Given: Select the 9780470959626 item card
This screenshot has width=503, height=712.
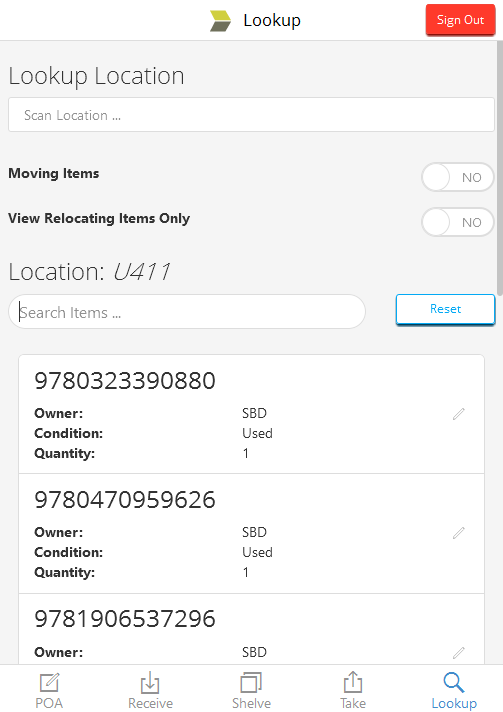Looking at the screenshot, I should 252,534.
